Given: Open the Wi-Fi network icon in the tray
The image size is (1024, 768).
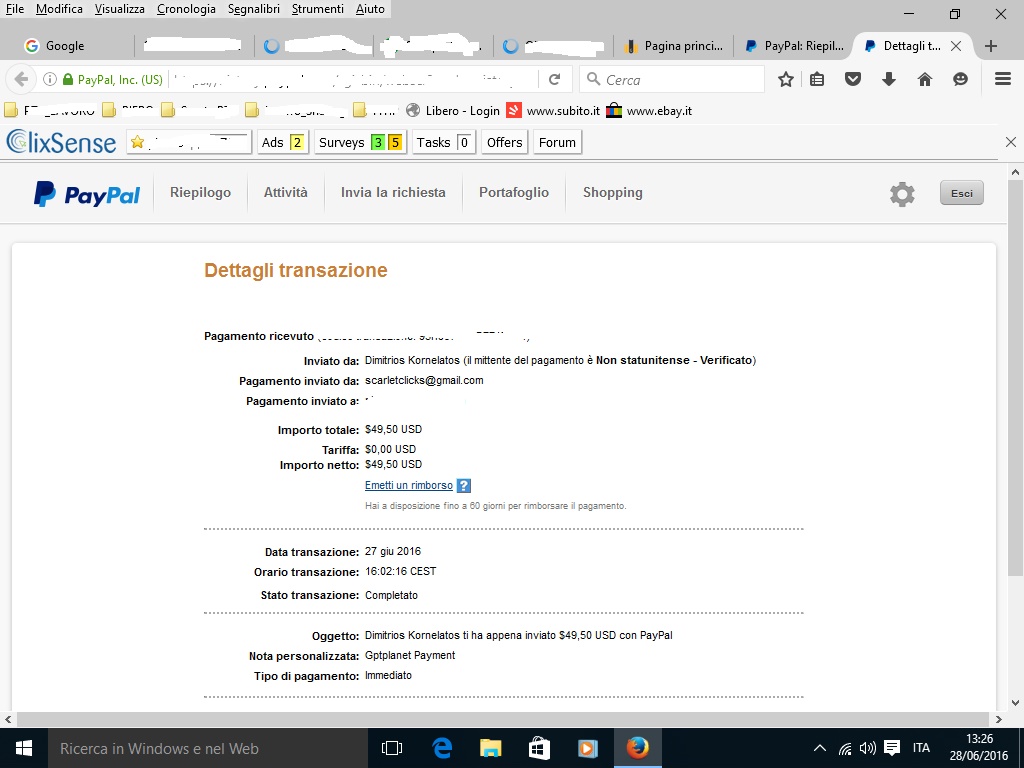Looking at the screenshot, I should (845, 749).
